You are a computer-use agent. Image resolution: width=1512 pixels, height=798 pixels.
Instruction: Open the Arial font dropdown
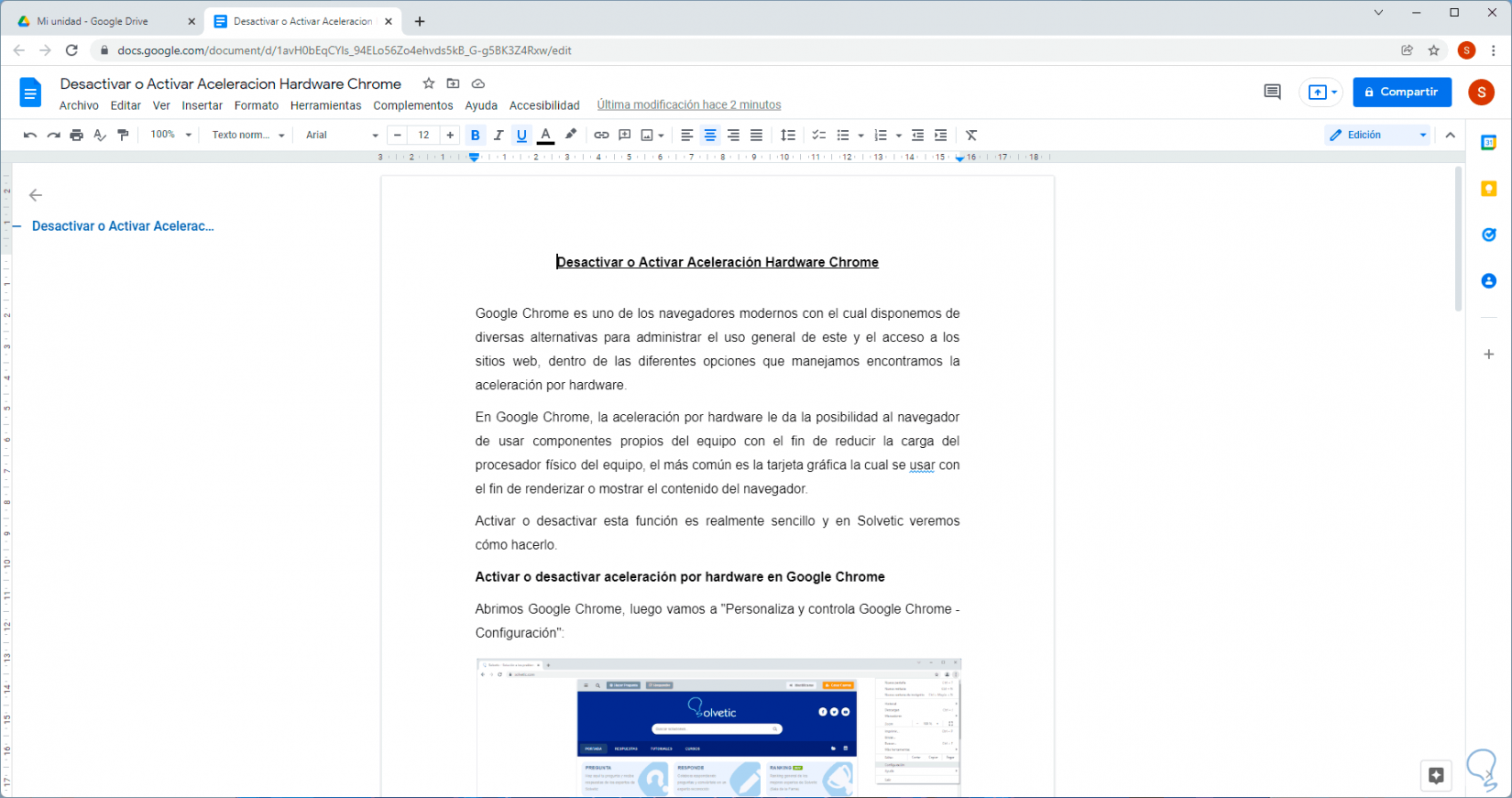click(342, 136)
